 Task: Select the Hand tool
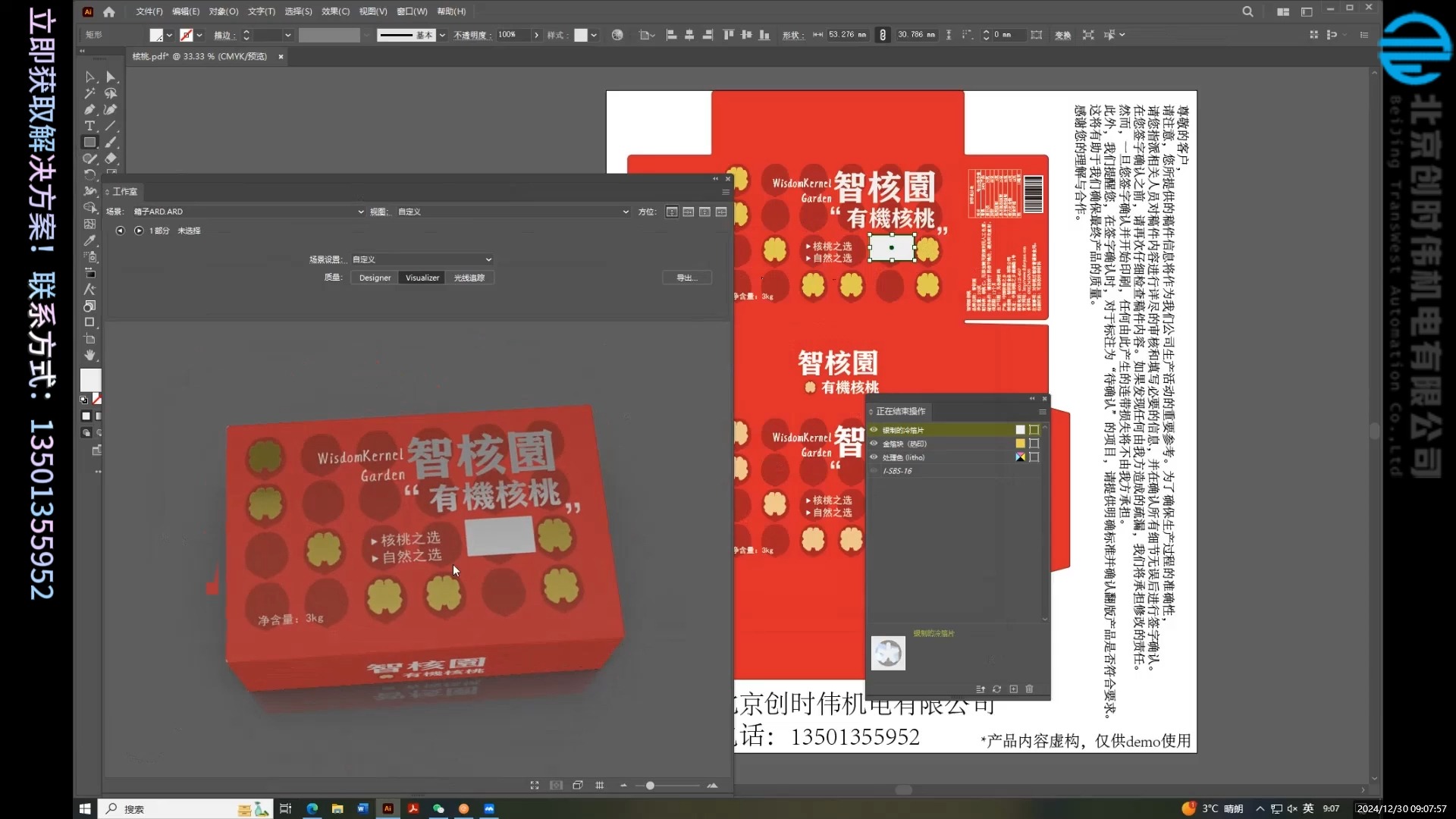pos(89,355)
